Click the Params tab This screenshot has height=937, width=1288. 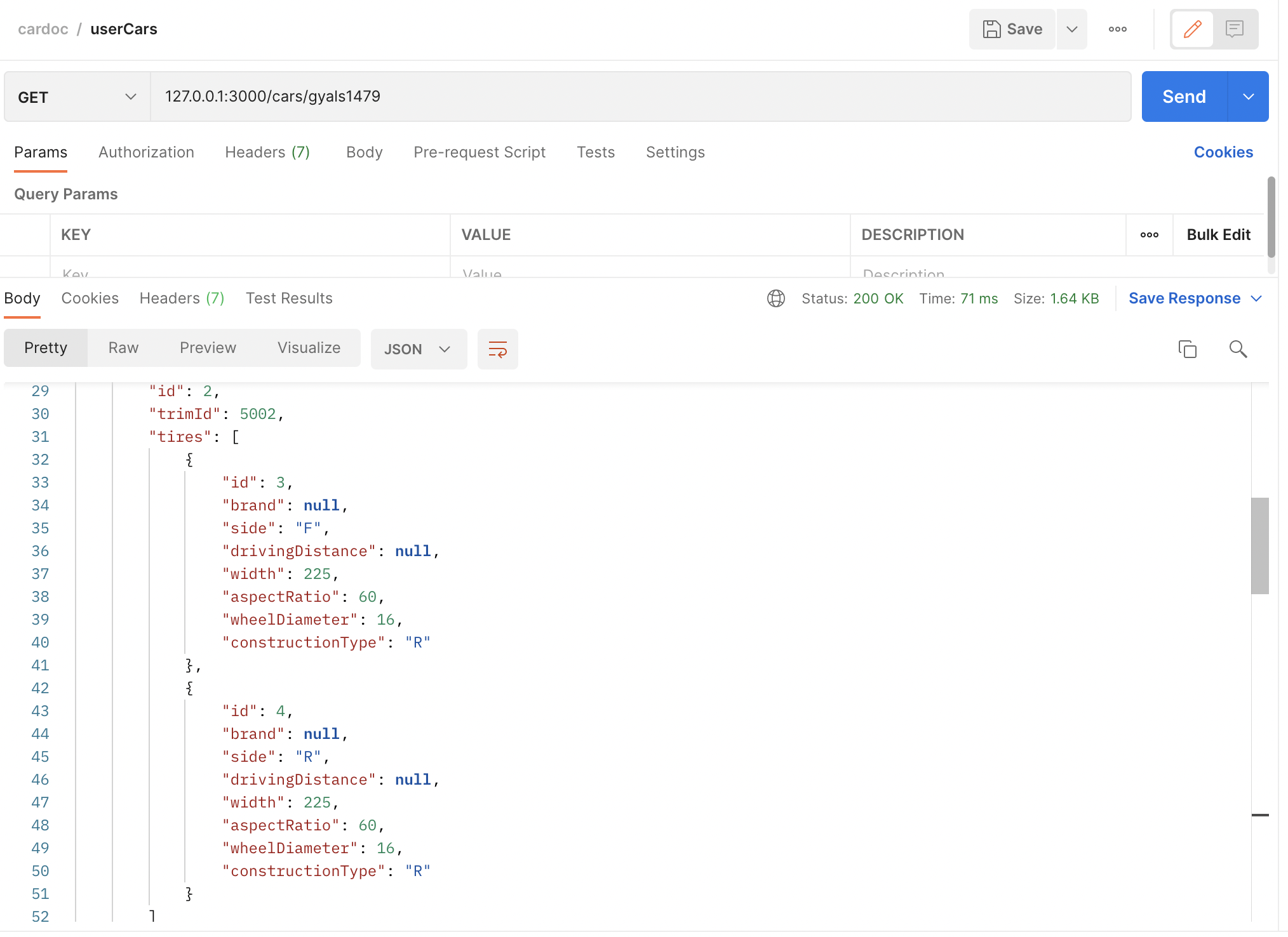[x=41, y=152]
